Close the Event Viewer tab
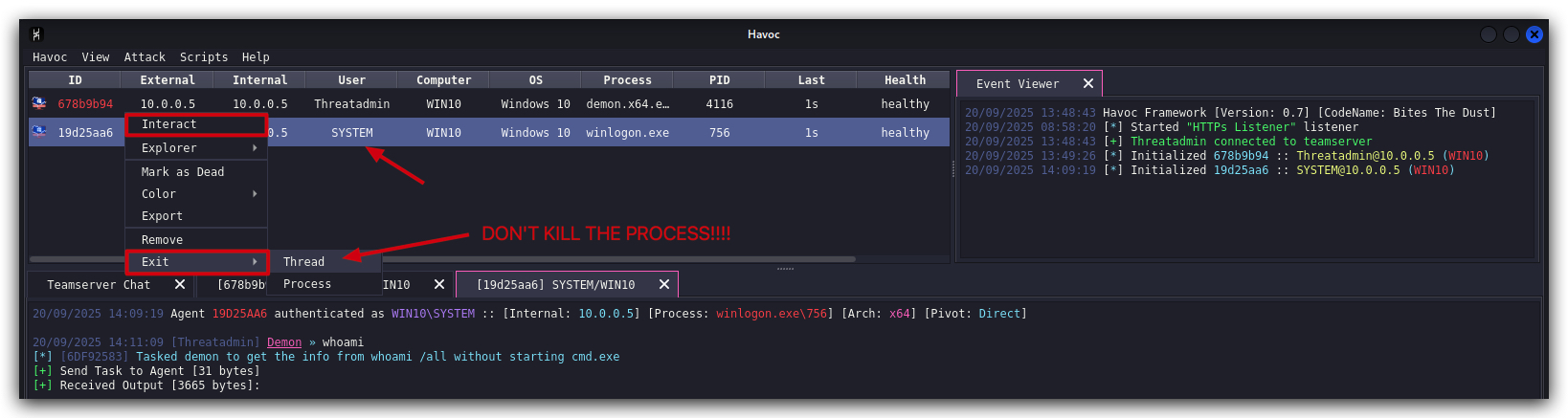Viewport: 1568px width, 418px height. click(1088, 84)
